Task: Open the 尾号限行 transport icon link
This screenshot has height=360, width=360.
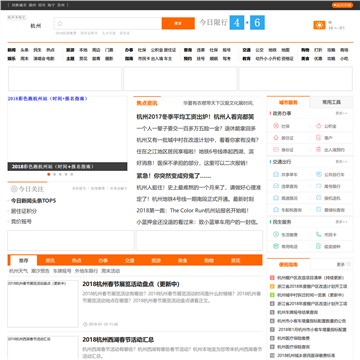Action: point(319,186)
